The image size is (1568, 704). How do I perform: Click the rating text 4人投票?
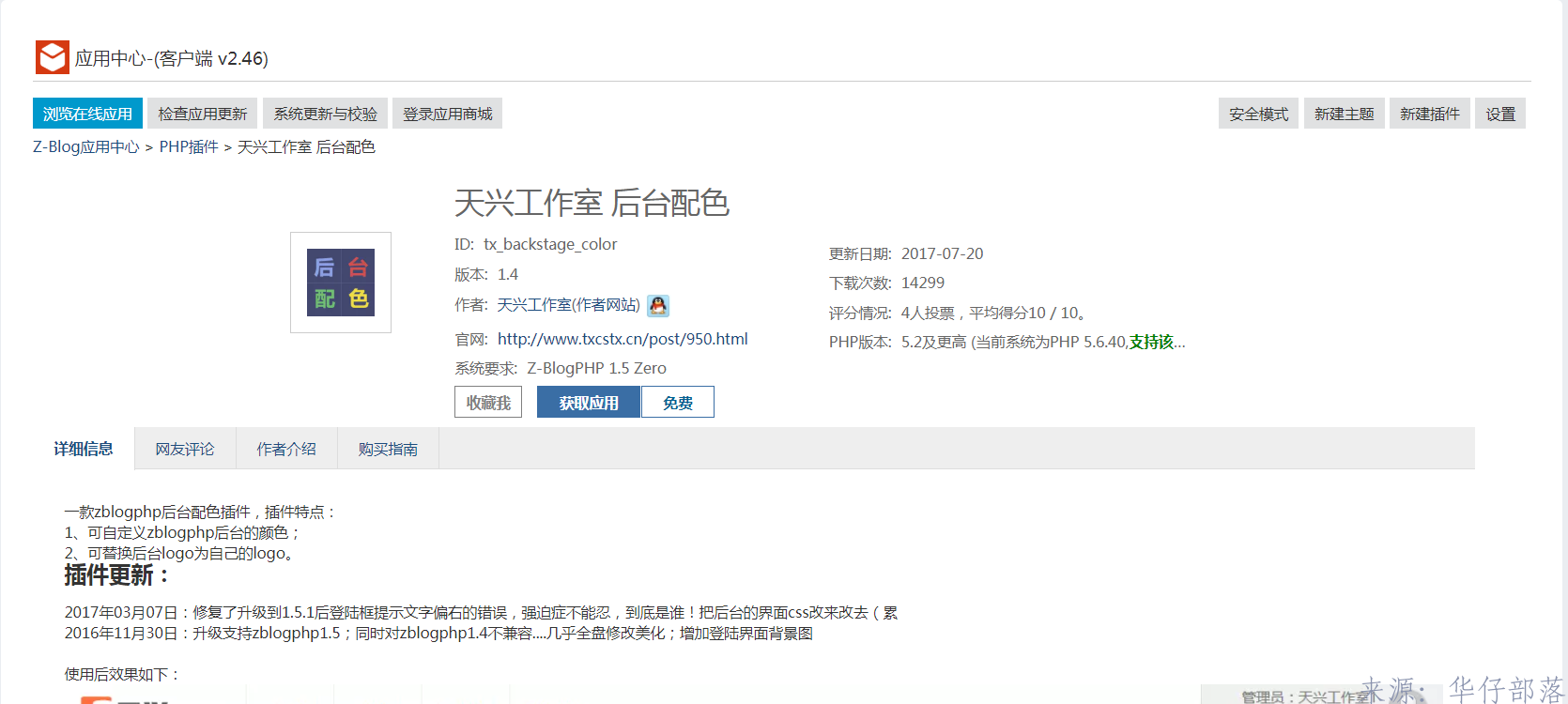(x=928, y=313)
